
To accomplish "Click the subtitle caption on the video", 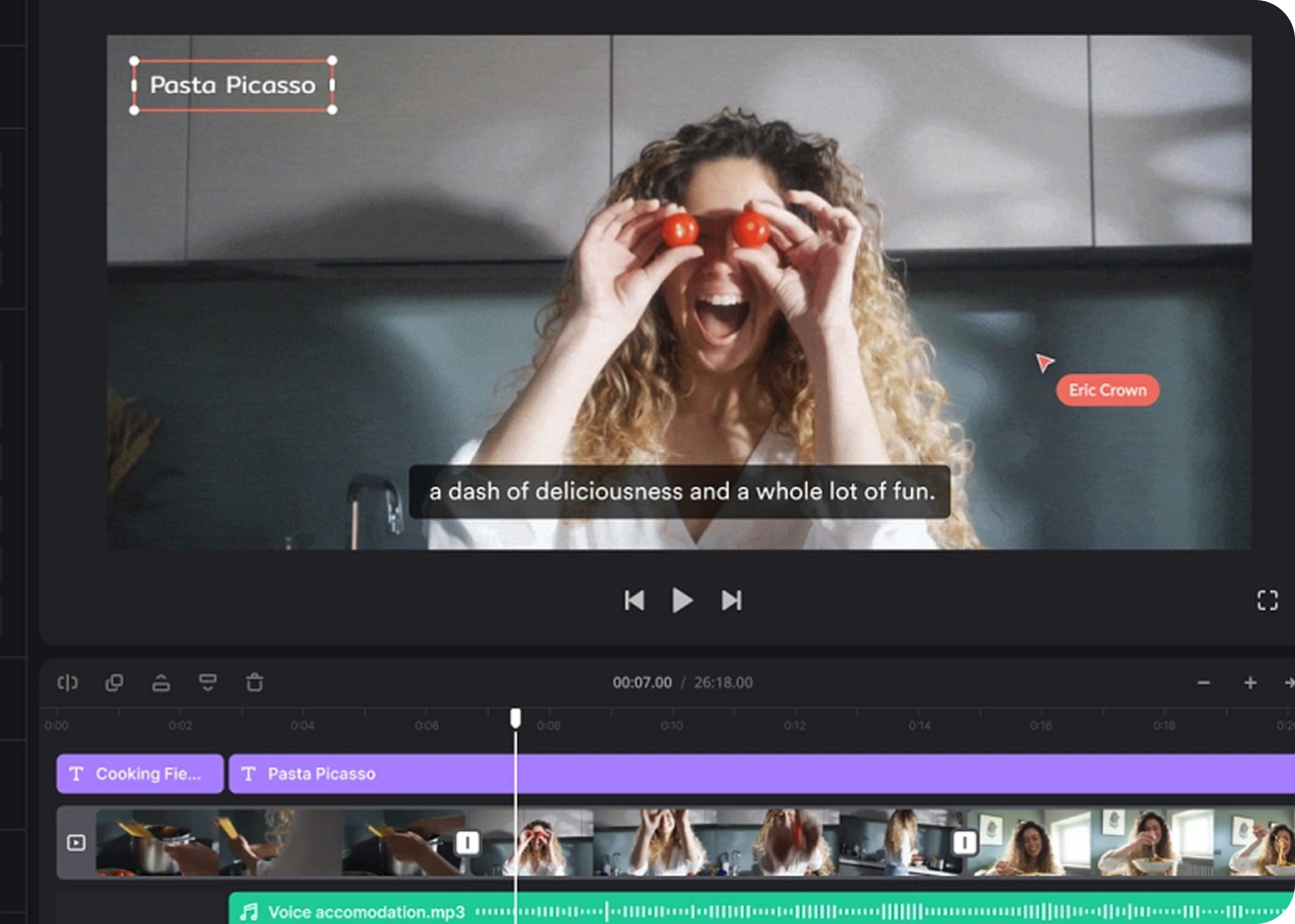I will tap(681, 491).
